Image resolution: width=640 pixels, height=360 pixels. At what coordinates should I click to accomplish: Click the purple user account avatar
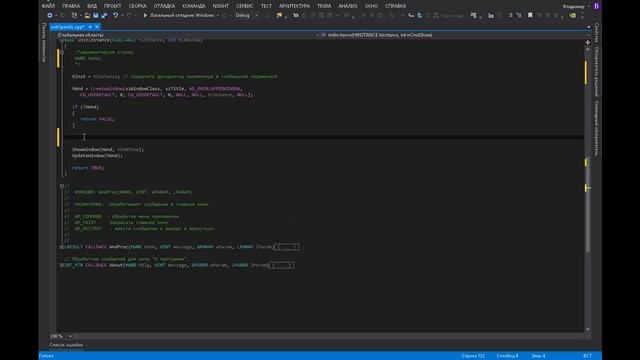[x=596, y=6]
